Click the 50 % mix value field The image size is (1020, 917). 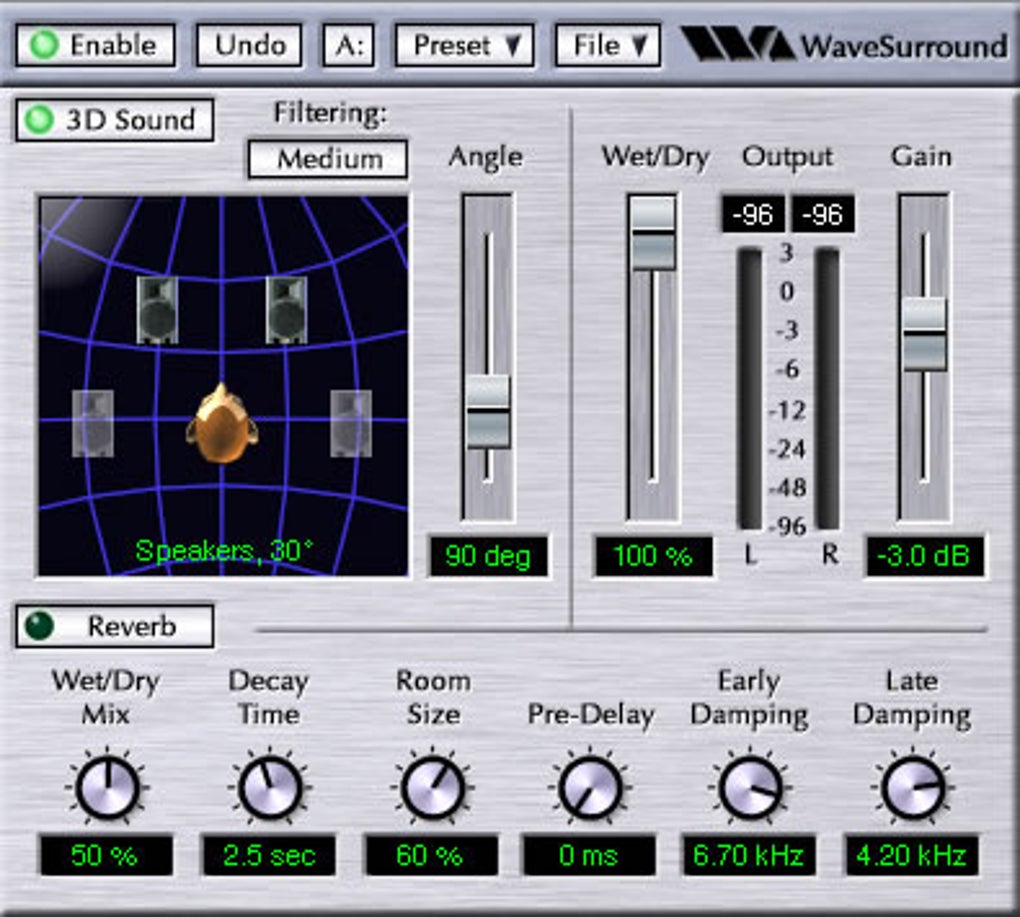[106, 855]
